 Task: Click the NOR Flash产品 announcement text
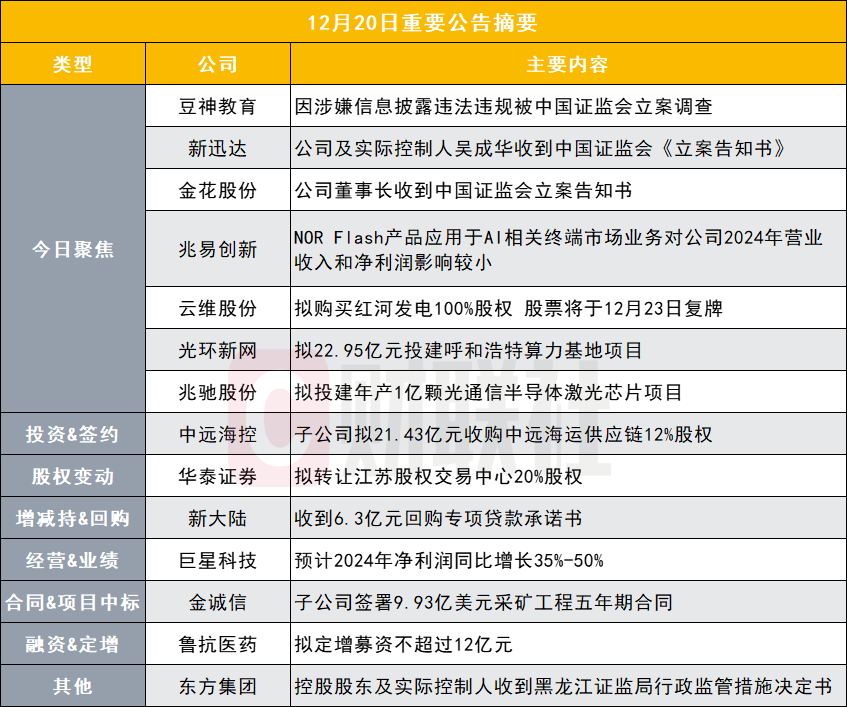pos(558,250)
